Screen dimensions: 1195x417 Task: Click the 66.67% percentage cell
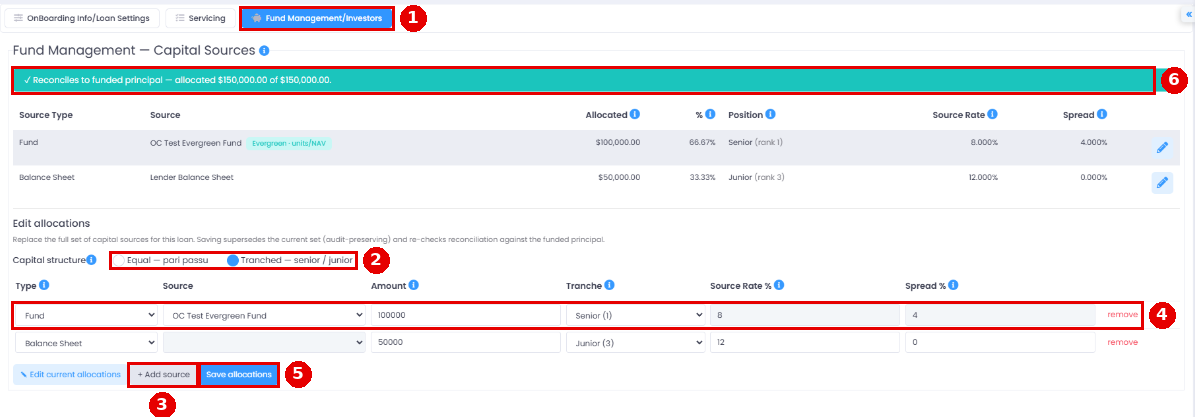click(703, 143)
